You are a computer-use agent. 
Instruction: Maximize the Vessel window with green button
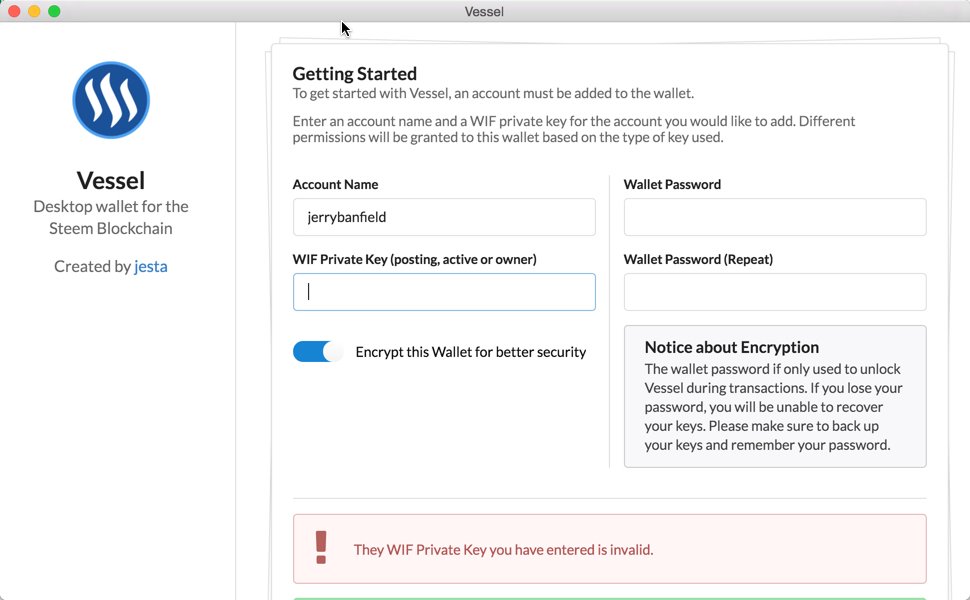54,11
